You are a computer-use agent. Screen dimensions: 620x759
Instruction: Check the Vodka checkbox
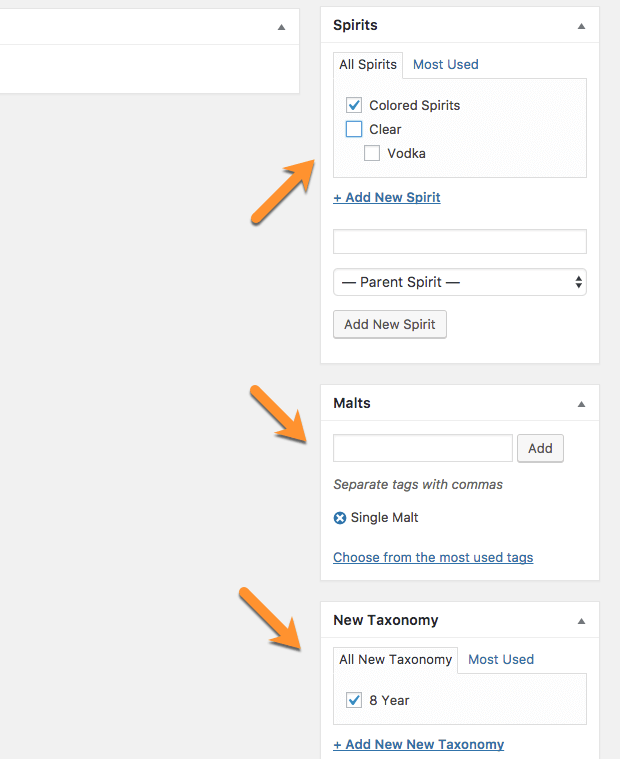point(372,153)
